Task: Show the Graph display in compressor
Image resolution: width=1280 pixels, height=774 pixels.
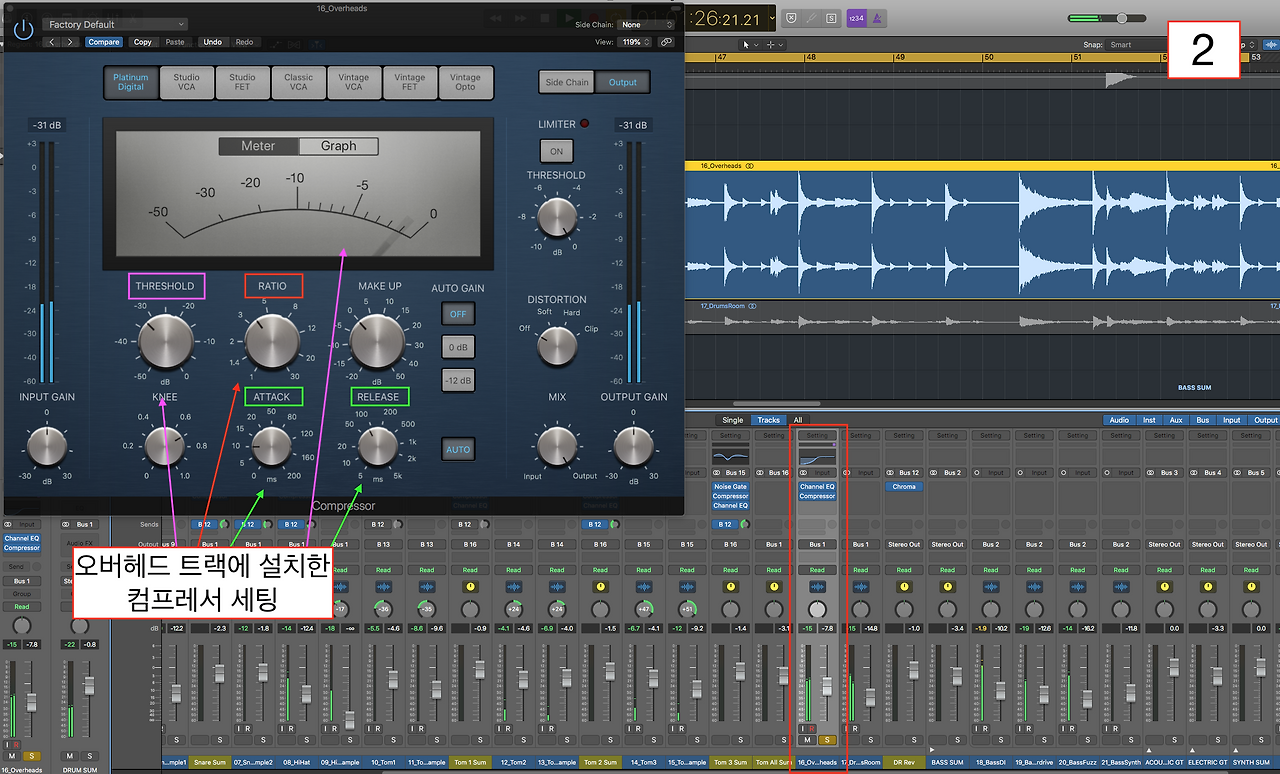Action: 338,146
